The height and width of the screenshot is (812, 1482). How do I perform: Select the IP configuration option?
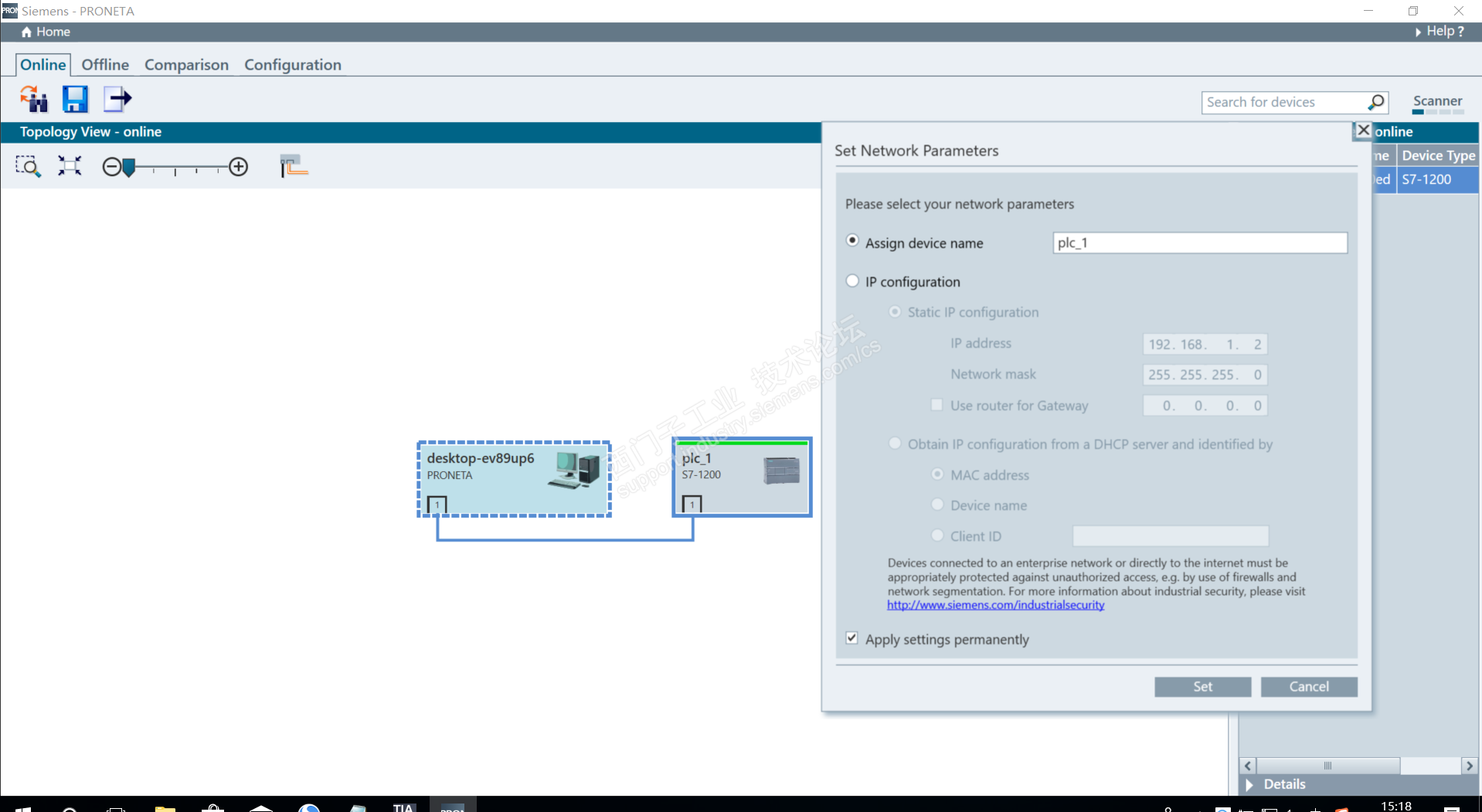[852, 280]
